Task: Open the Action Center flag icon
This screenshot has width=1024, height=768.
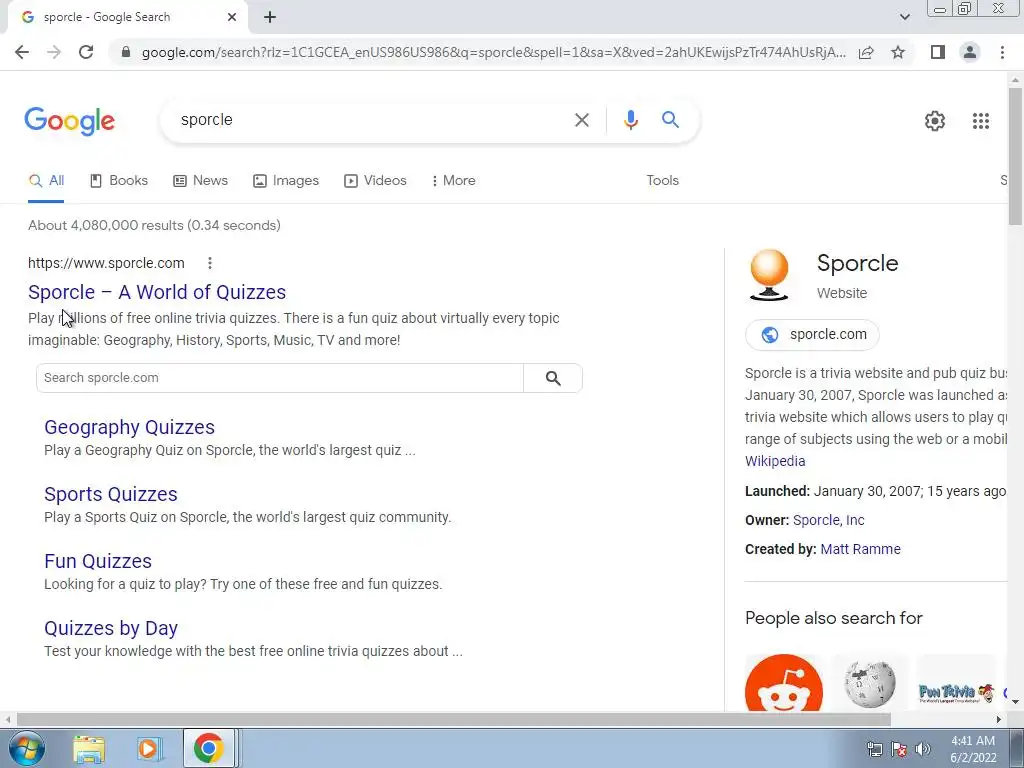Action: click(x=899, y=750)
